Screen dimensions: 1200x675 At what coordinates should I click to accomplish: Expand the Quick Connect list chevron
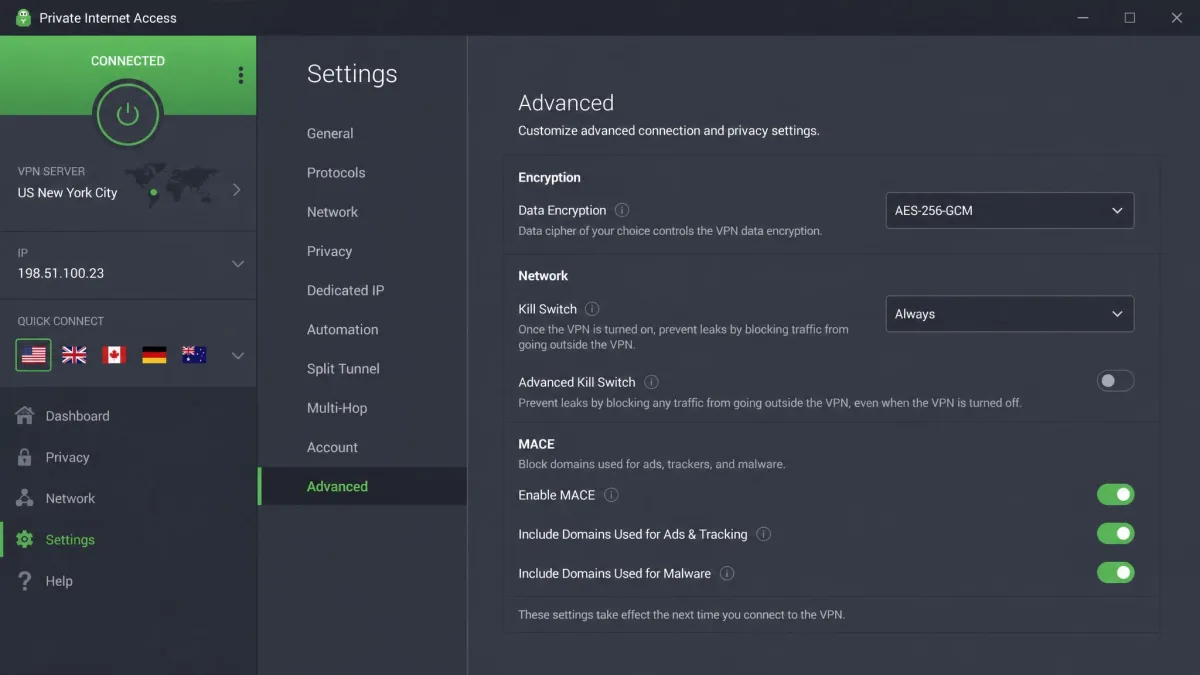[x=238, y=355]
